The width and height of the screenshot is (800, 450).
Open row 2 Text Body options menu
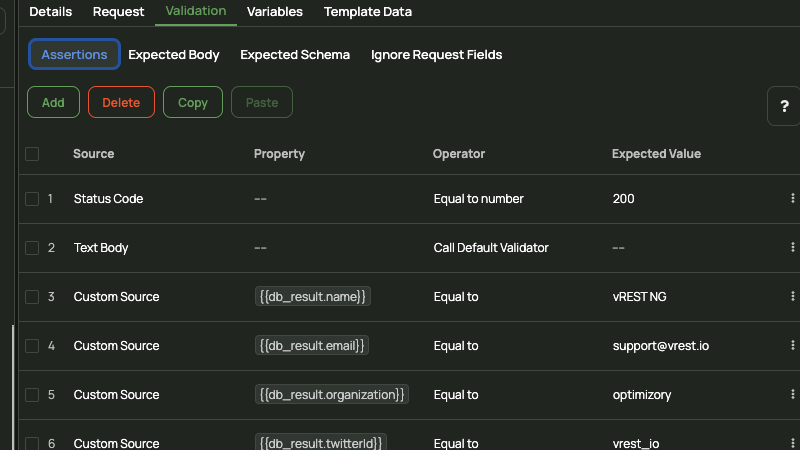point(792,247)
